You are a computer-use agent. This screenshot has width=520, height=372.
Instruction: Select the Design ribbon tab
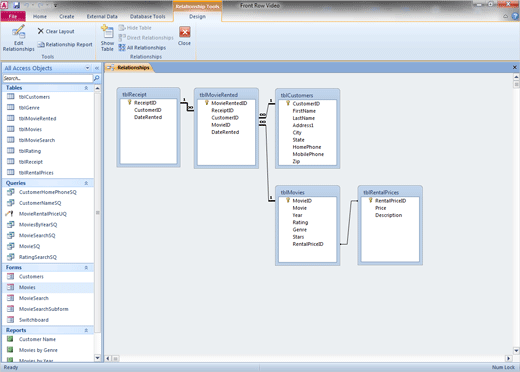pyautogui.click(x=197, y=16)
